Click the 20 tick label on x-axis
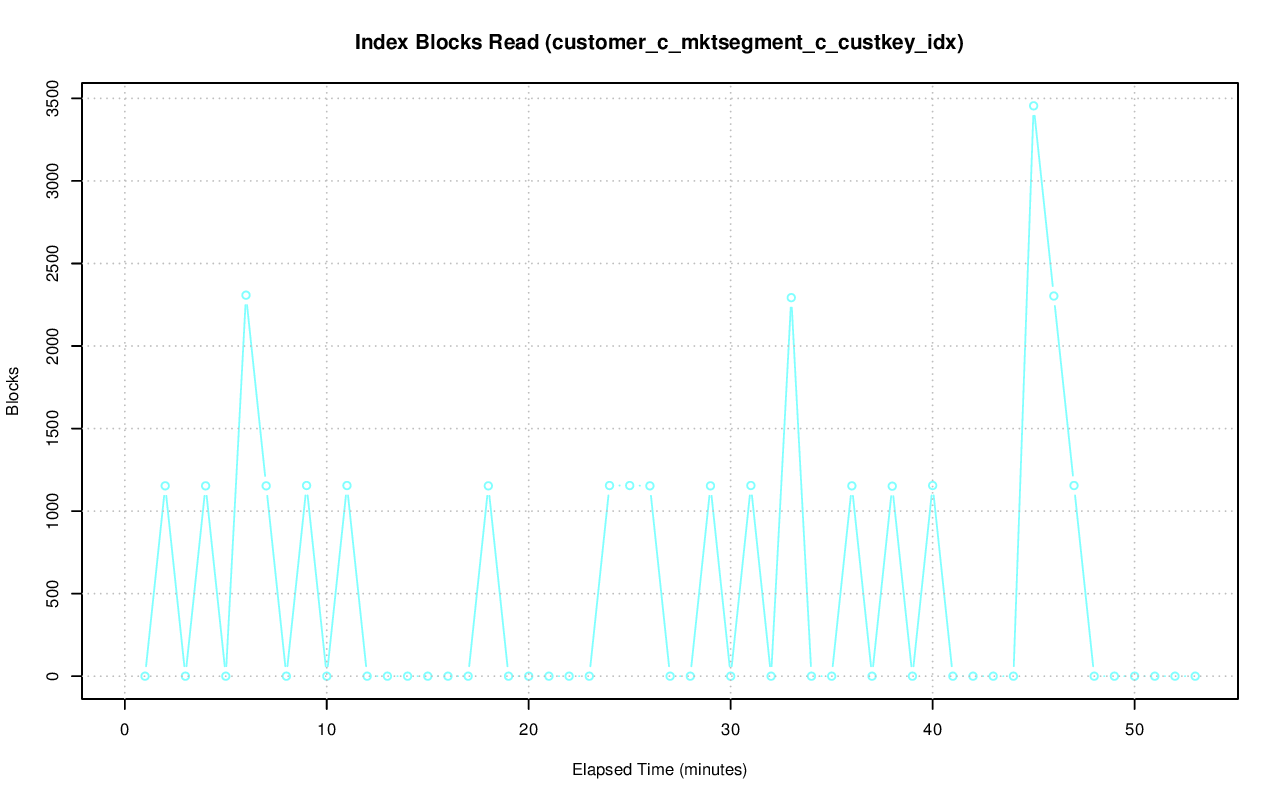Image resolution: width=1280 pixels, height=801 pixels. tap(529, 729)
